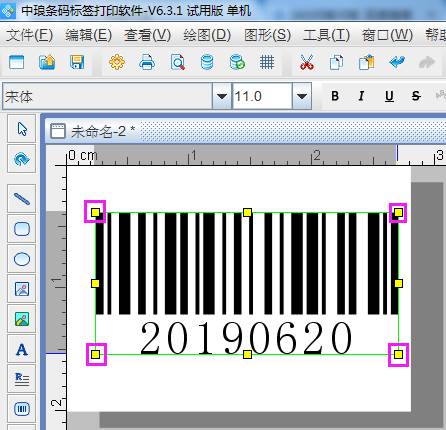Viewport: 446px width, 430px height.
Task: Open the 工具(T) menu
Action: pyautogui.click(x=326, y=35)
